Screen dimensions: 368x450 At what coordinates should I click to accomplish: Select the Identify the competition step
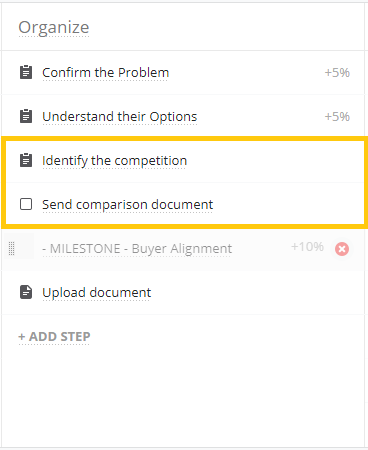(x=114, y=160)
